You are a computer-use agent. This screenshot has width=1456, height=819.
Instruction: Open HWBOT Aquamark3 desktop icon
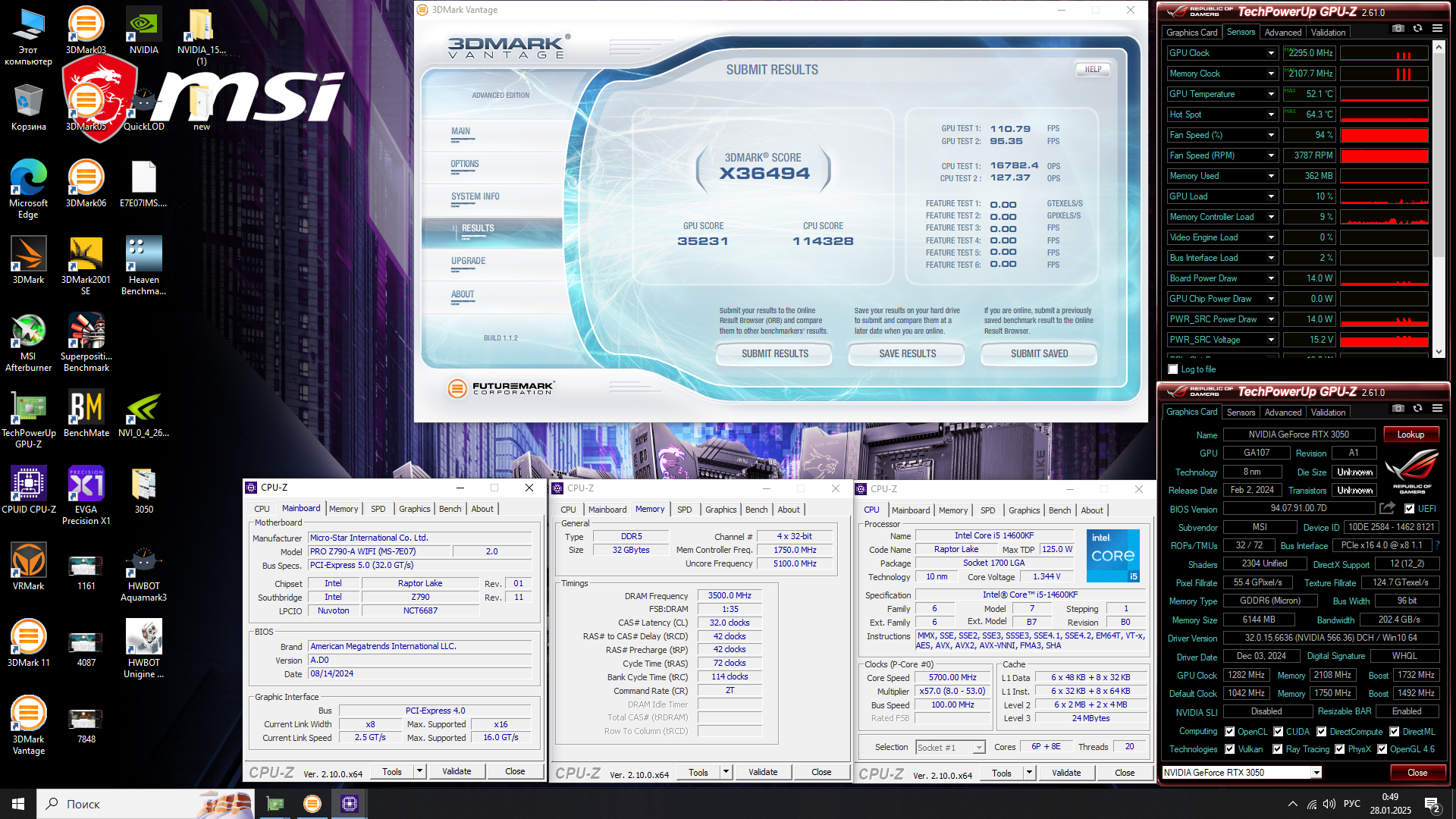pos(143,572)
